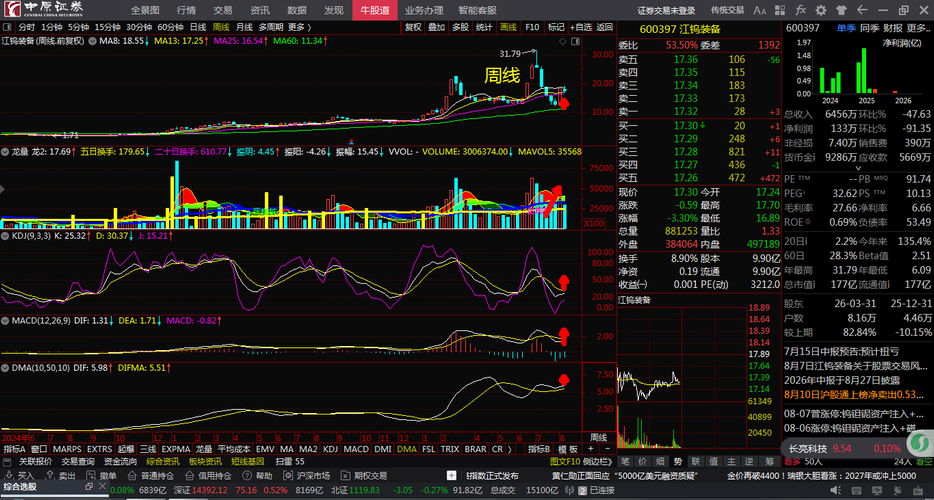
Task: Expand 更多 period options
Action: (x=300, y=27)
